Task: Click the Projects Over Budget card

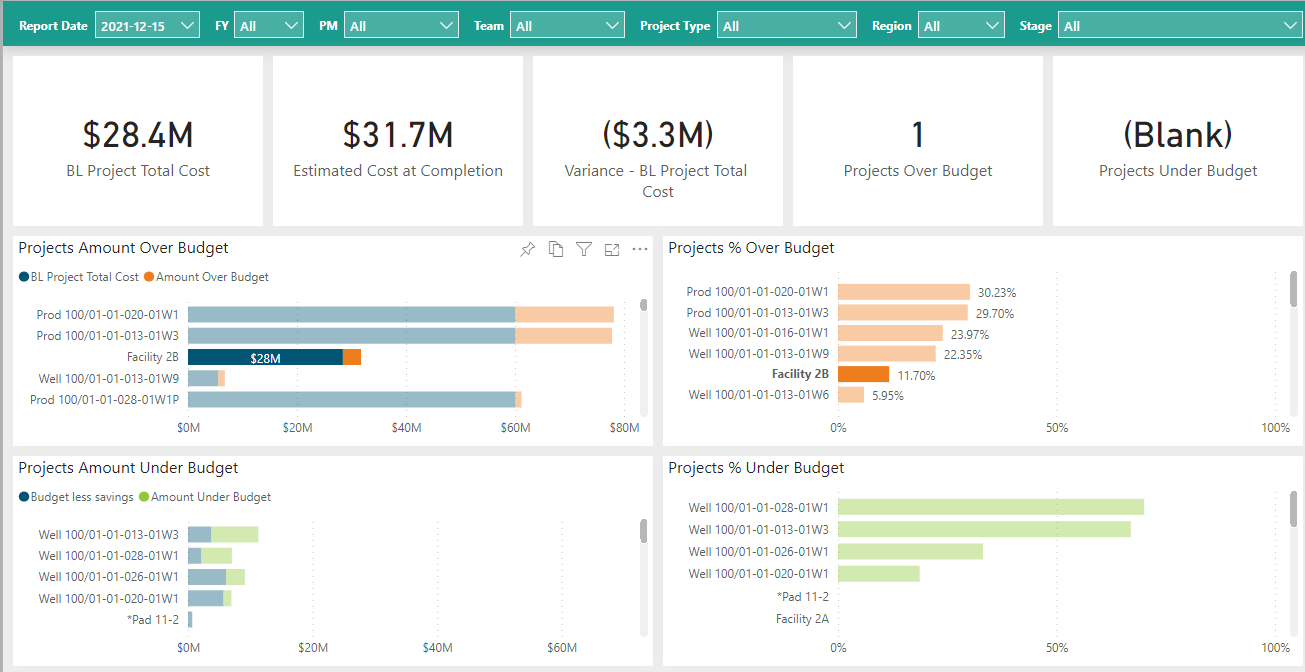Action: point(918,141)
